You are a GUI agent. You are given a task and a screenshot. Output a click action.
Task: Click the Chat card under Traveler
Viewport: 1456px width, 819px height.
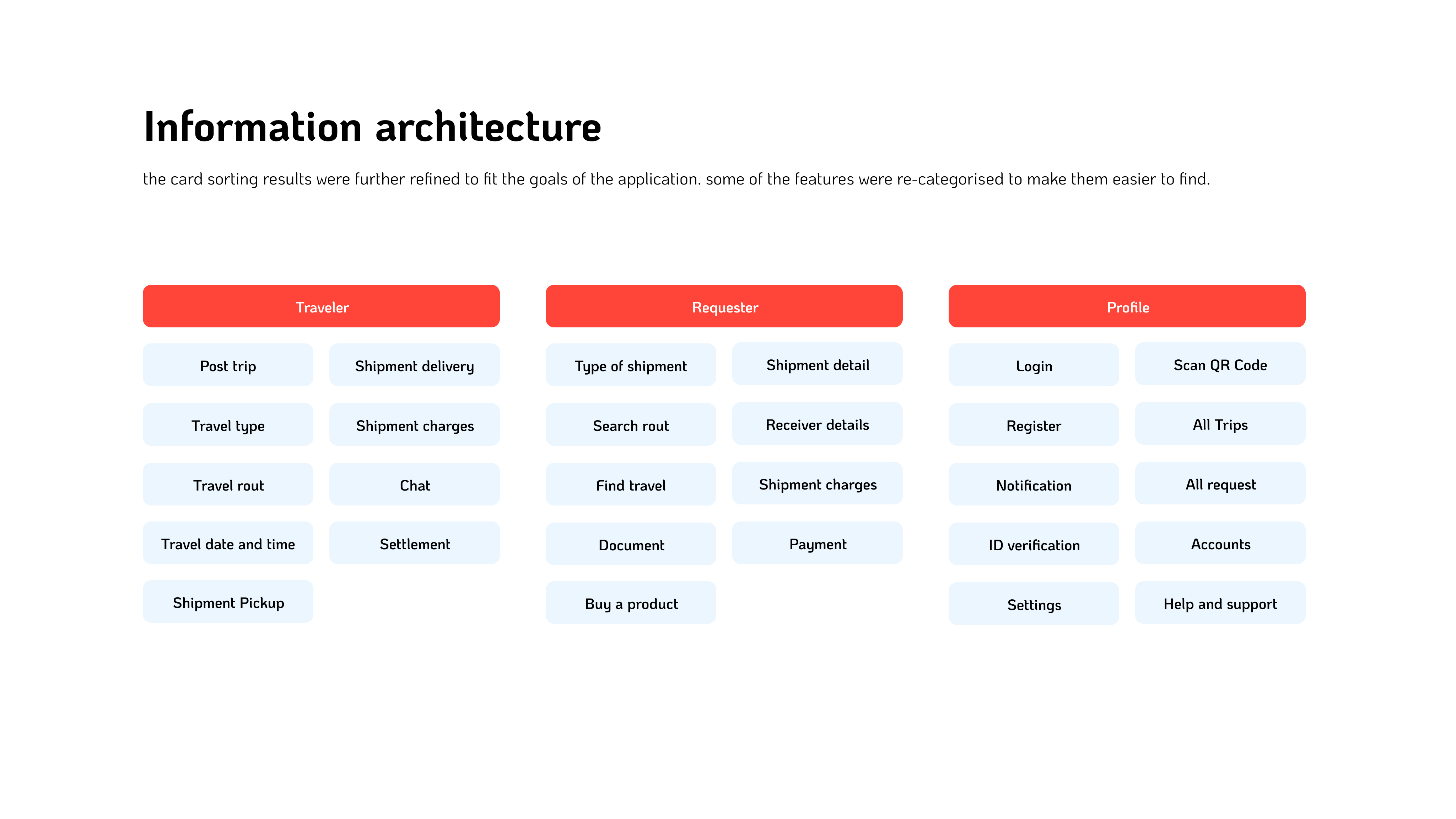click(x=415, y=484)
